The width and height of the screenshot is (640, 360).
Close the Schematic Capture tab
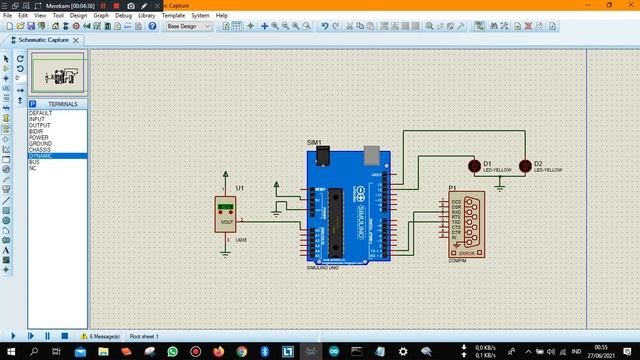[x=76, y=40]
